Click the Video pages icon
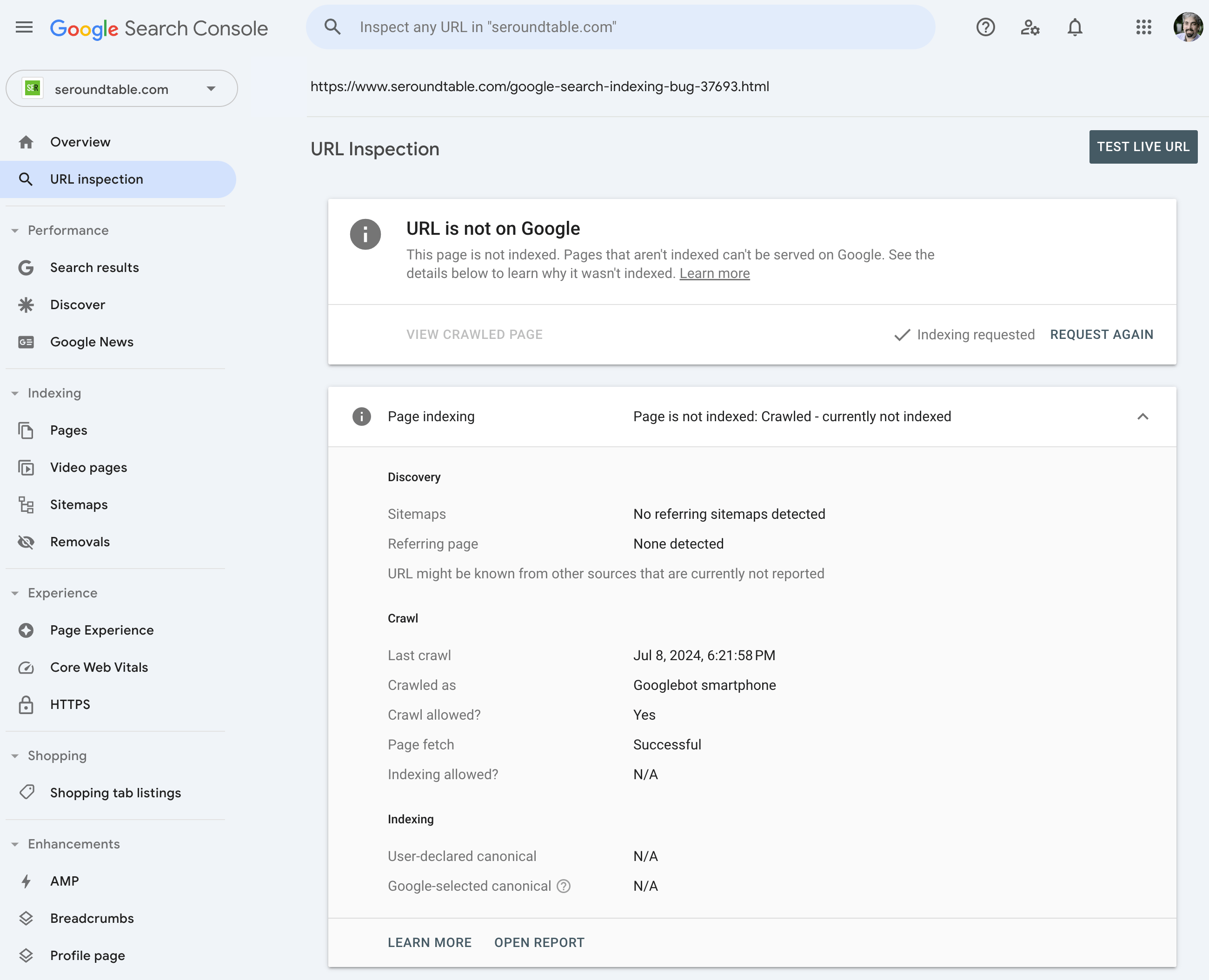 pos(26,467)
